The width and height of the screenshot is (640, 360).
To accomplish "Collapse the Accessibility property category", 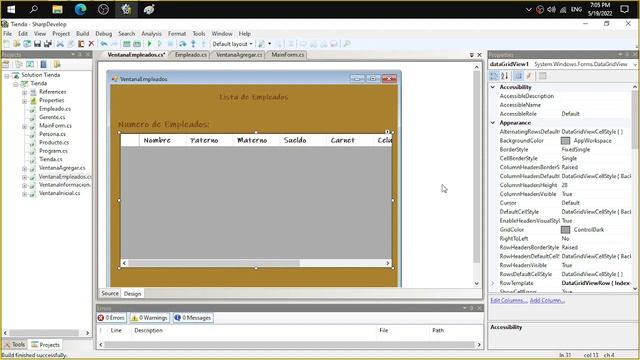I will 493,87.
